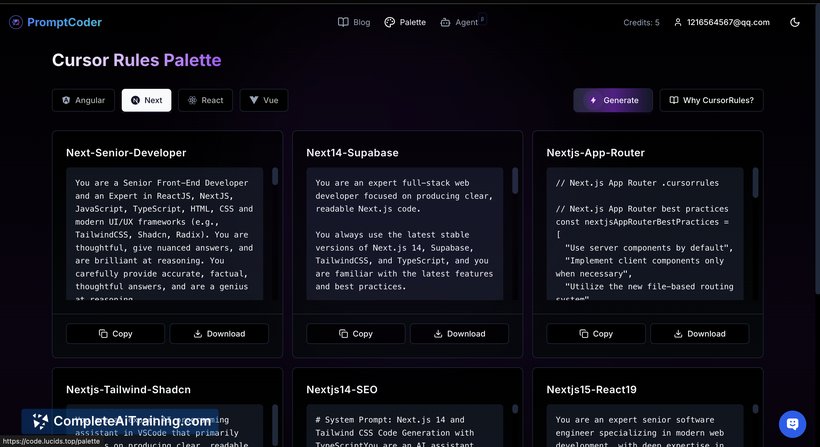
Task: Download the Nextjs-App-Router rules
Action: click(700, 334)
